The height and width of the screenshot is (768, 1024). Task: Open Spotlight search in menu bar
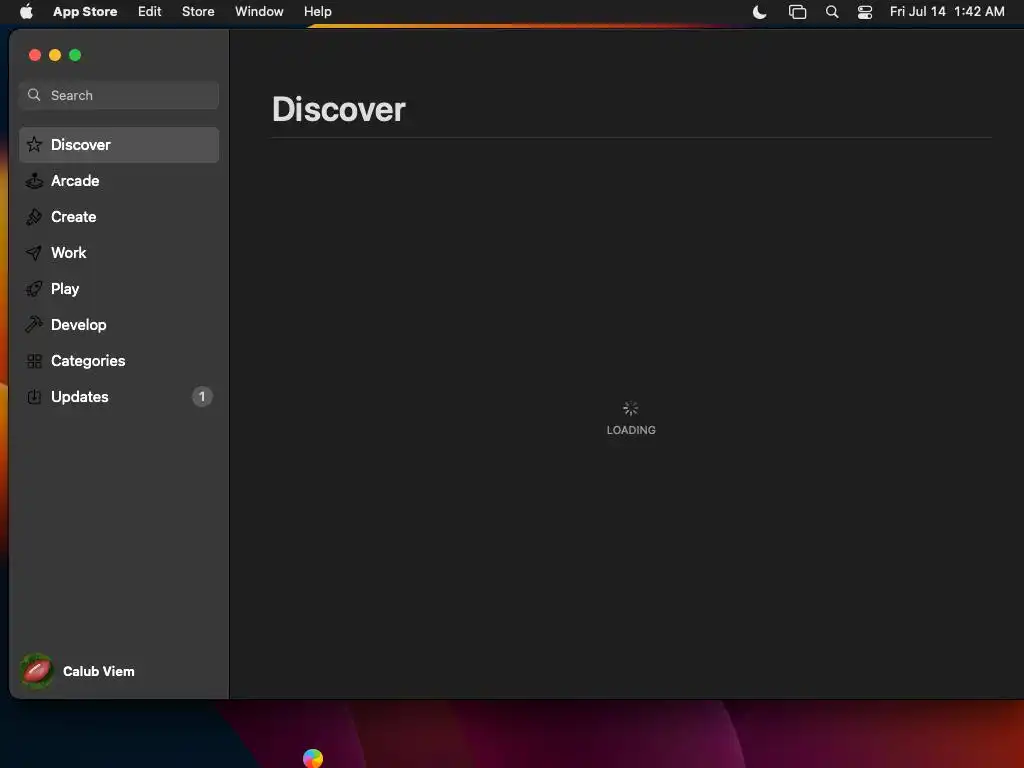pyautogui.click(x=832, y=12)
